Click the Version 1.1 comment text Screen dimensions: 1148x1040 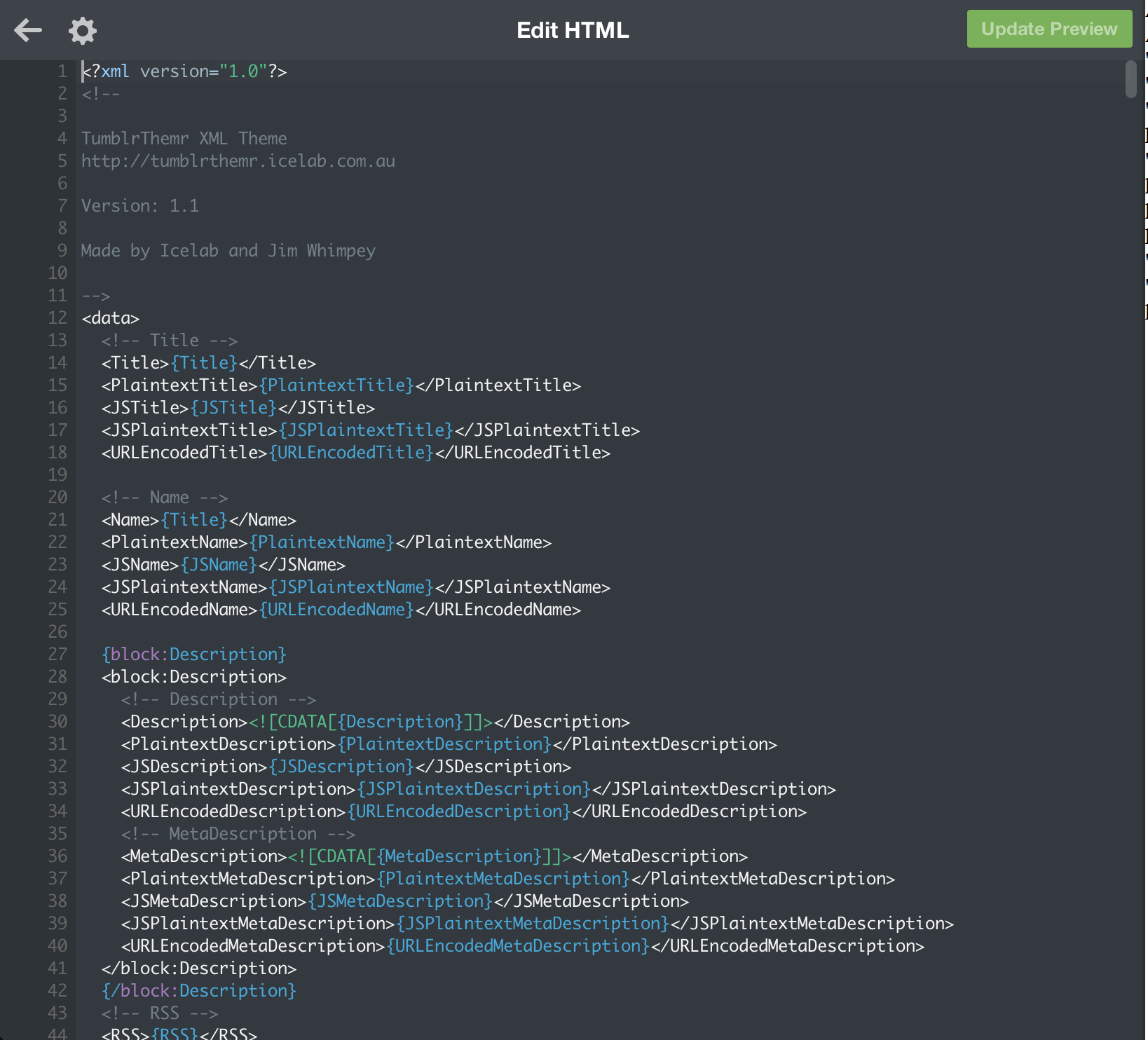(139, 205)
